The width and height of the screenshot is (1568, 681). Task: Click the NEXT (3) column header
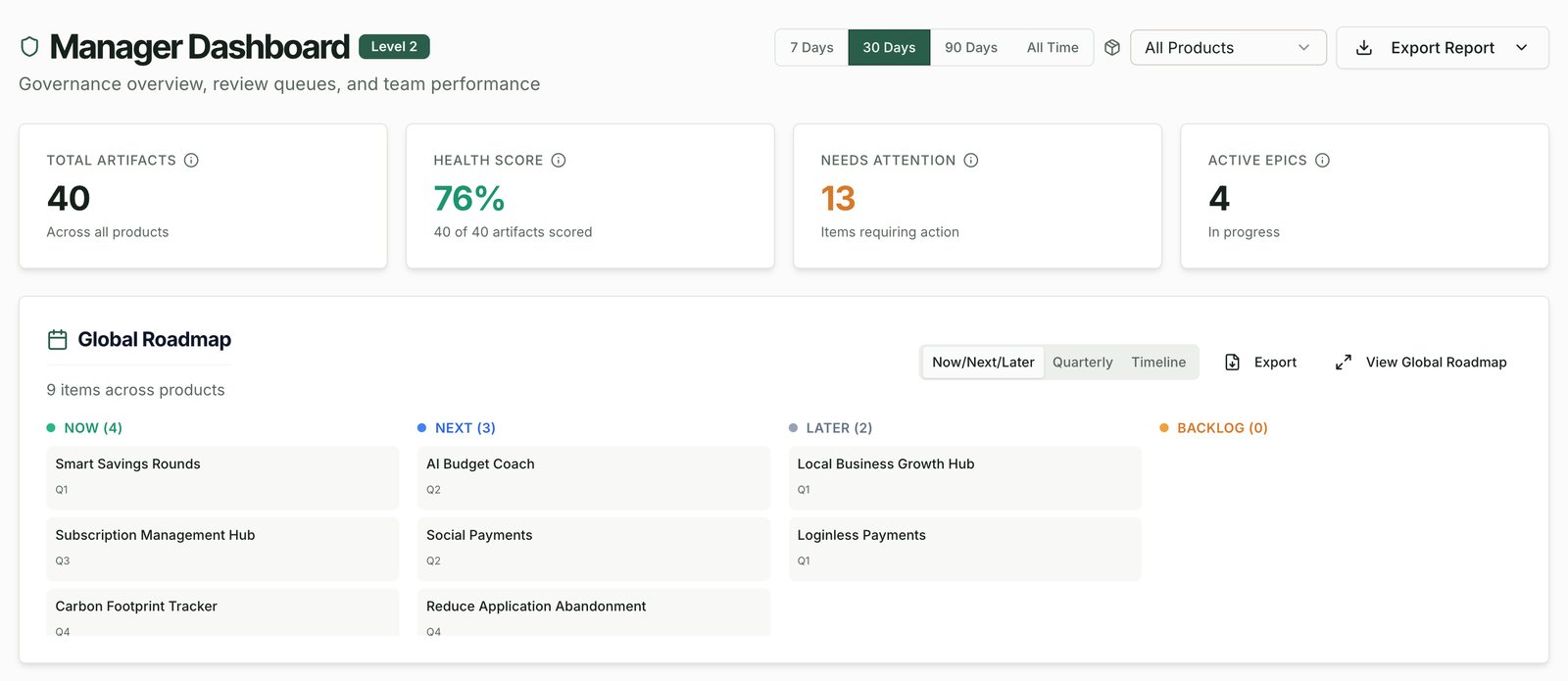point(465,428)
